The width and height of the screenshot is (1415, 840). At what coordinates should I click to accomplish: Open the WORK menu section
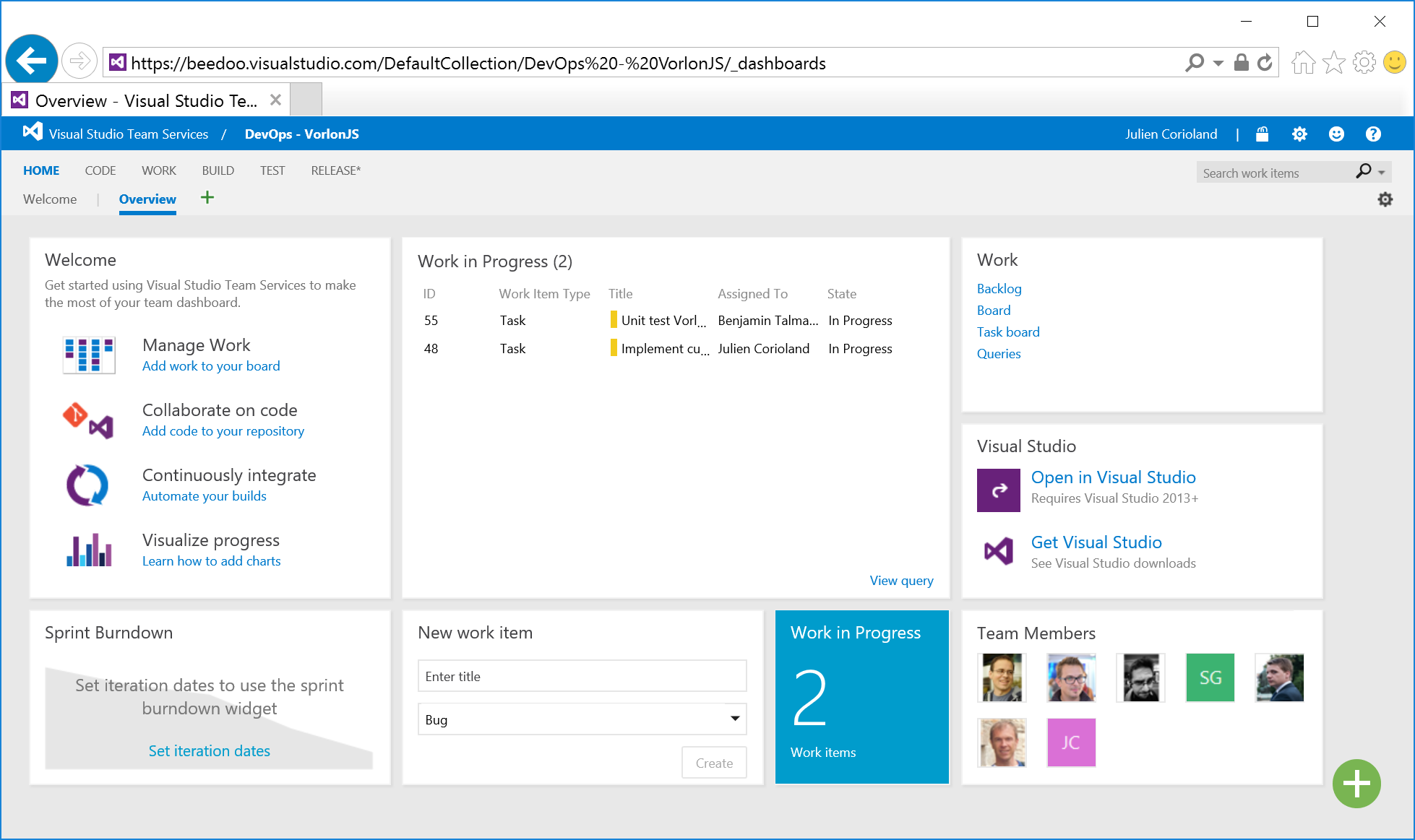point(159,170)
